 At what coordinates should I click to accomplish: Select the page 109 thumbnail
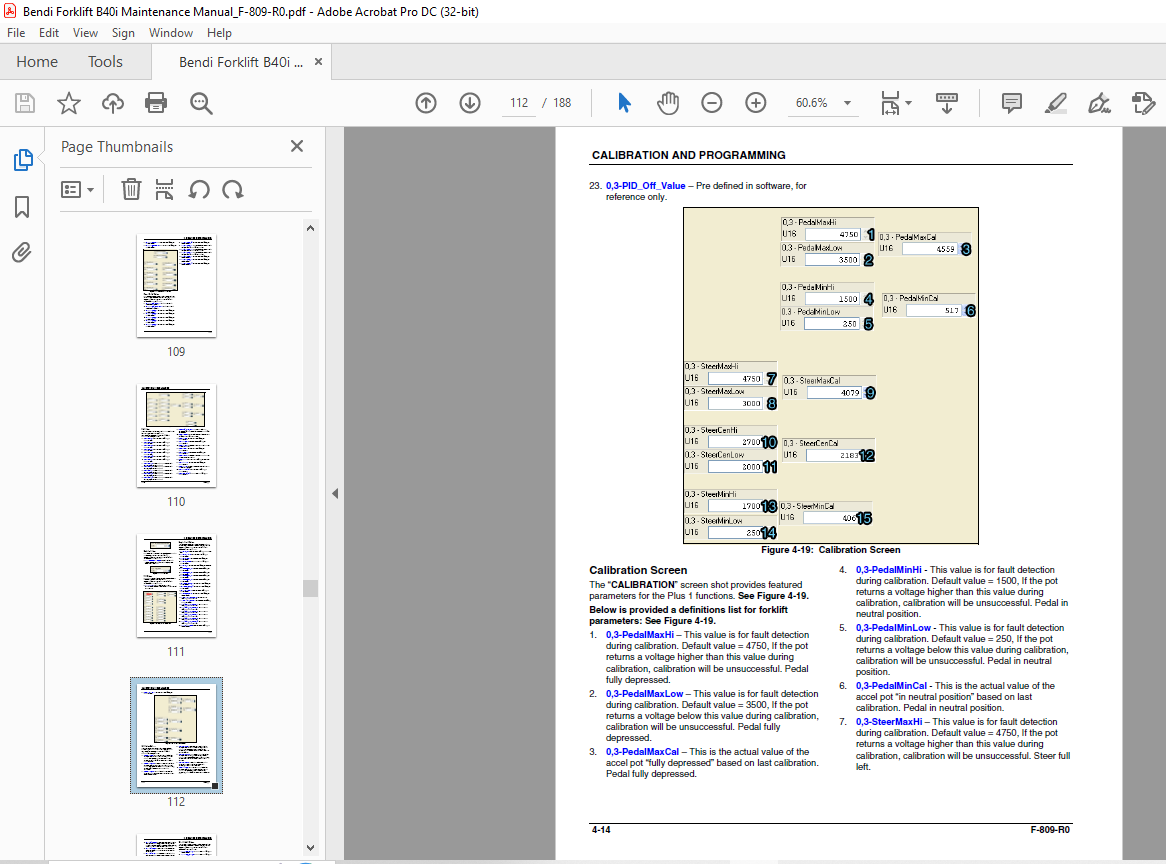point(176,286)
